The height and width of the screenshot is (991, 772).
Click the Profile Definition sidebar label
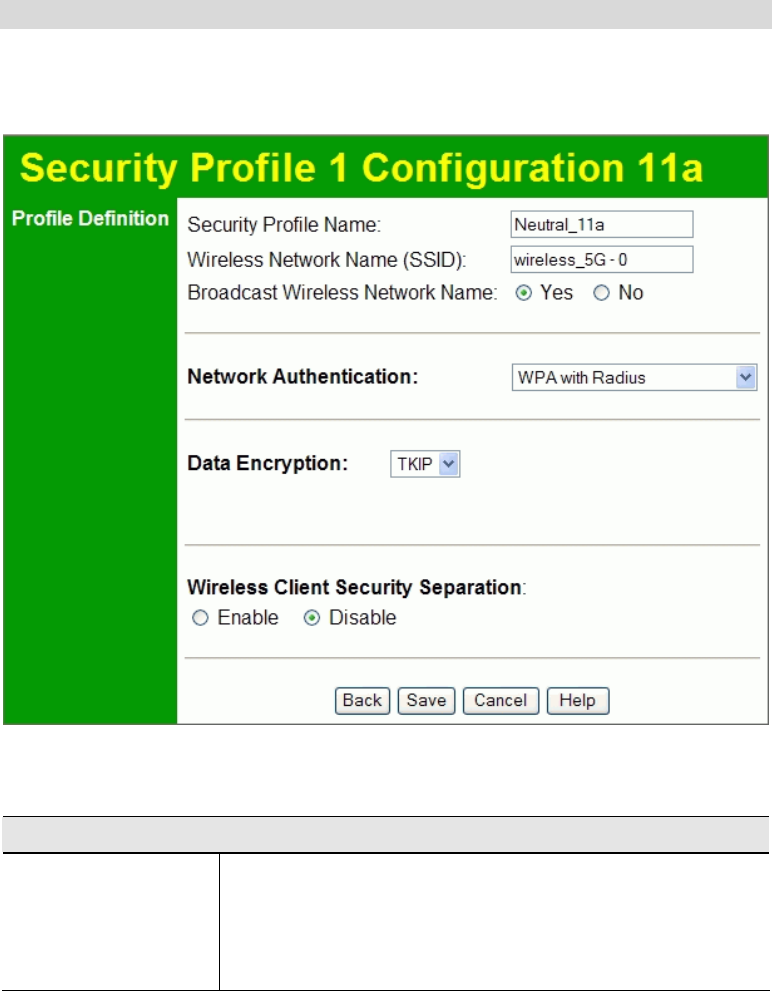(x=90, y=219)
